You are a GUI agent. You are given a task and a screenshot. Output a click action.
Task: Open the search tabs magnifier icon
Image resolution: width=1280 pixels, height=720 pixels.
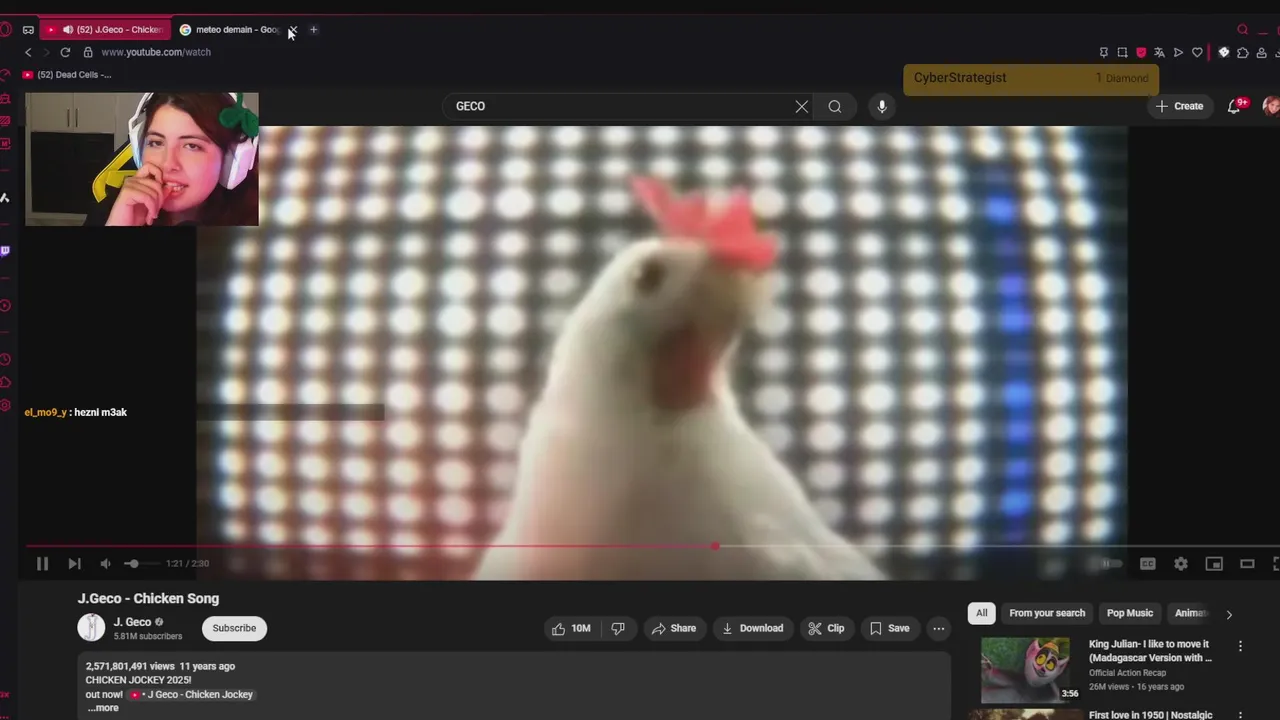tap(1243, 30)
